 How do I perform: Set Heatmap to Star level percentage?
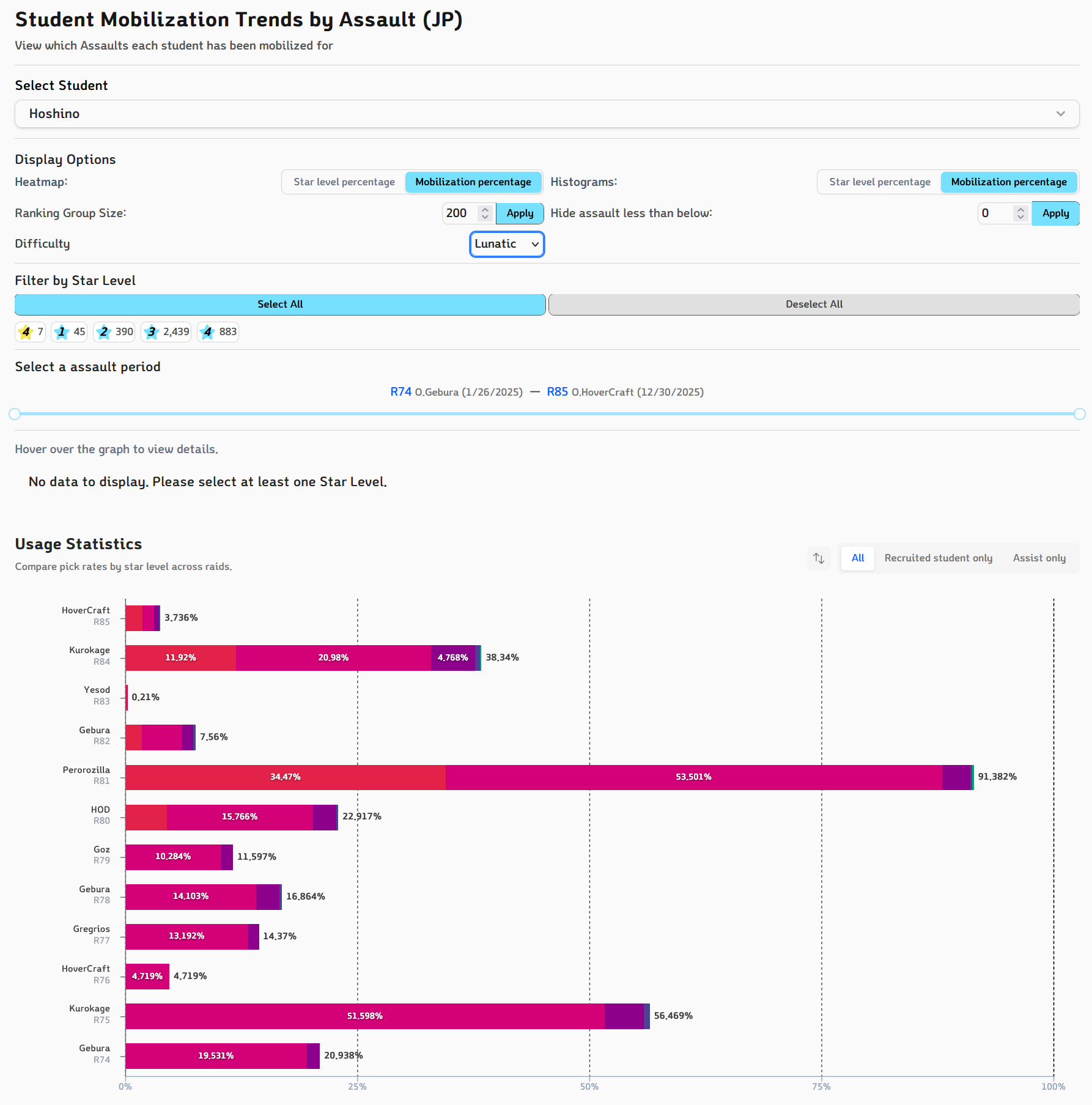click(x=344, y=182)
